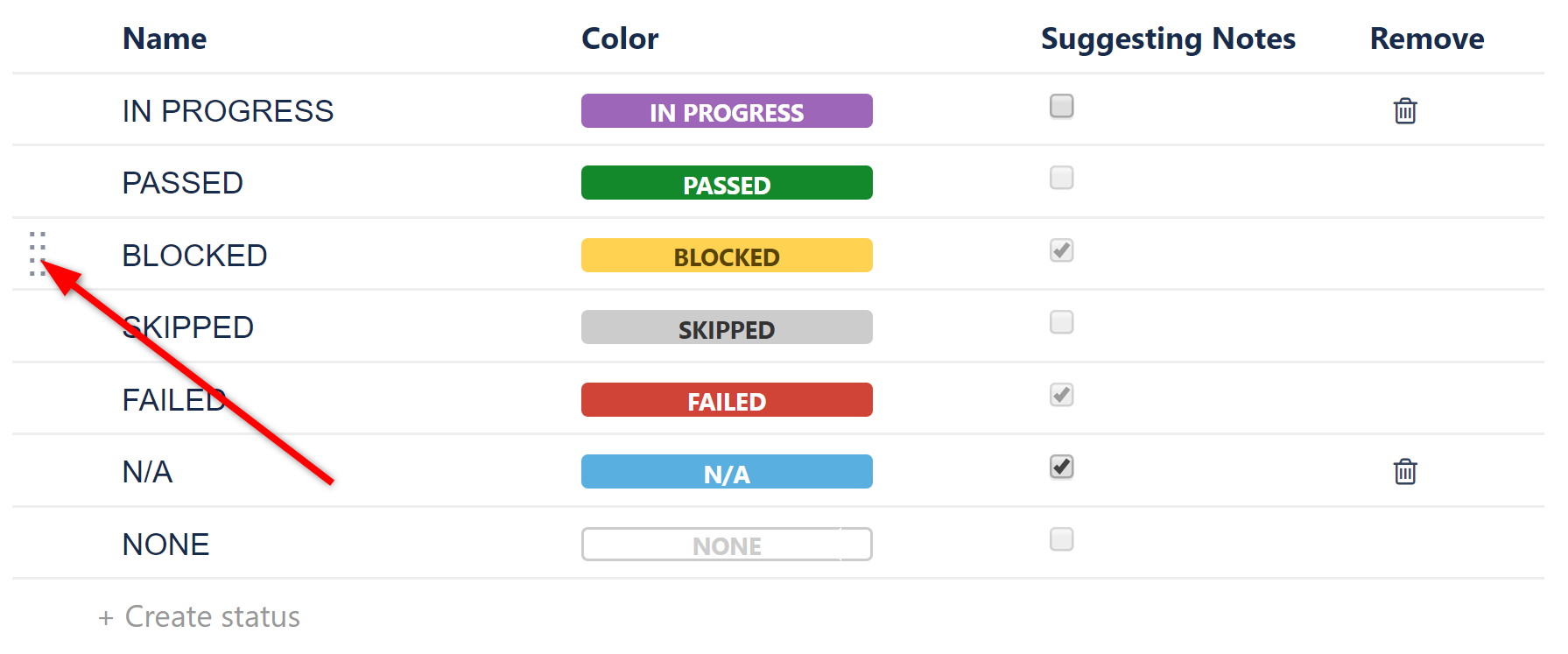Click Create status link
The height and width of the screenshot is (654, 1568).
[212, 617]
